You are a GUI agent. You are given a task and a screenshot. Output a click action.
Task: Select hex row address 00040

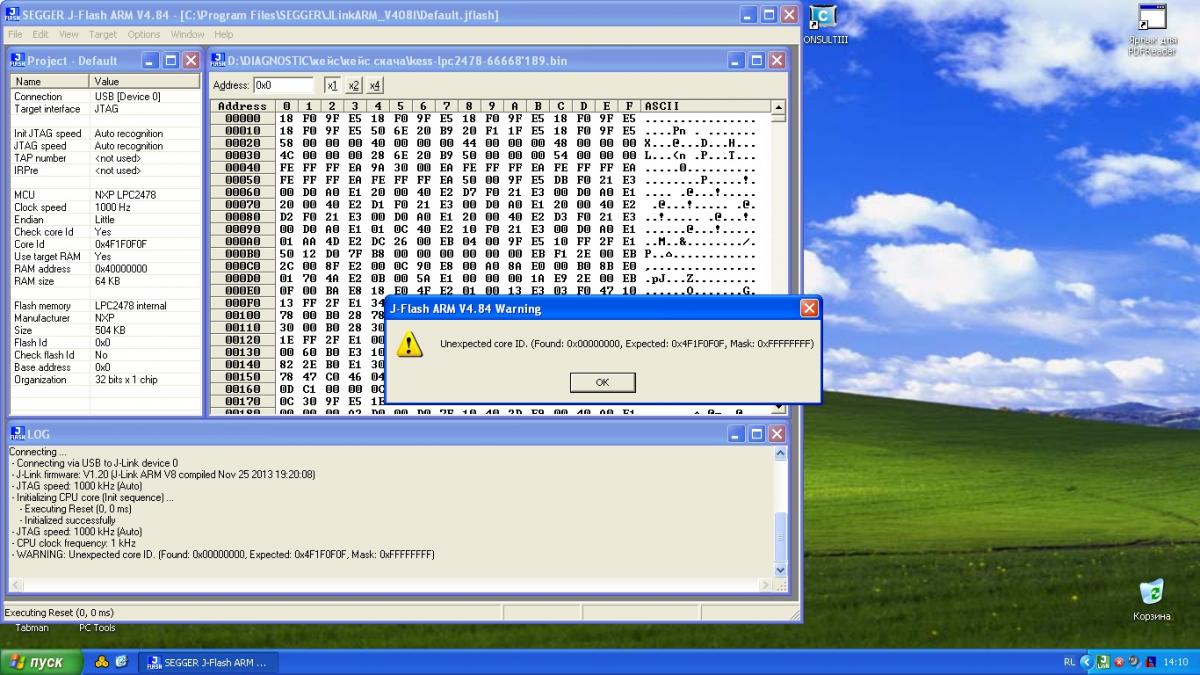[242, 167]
